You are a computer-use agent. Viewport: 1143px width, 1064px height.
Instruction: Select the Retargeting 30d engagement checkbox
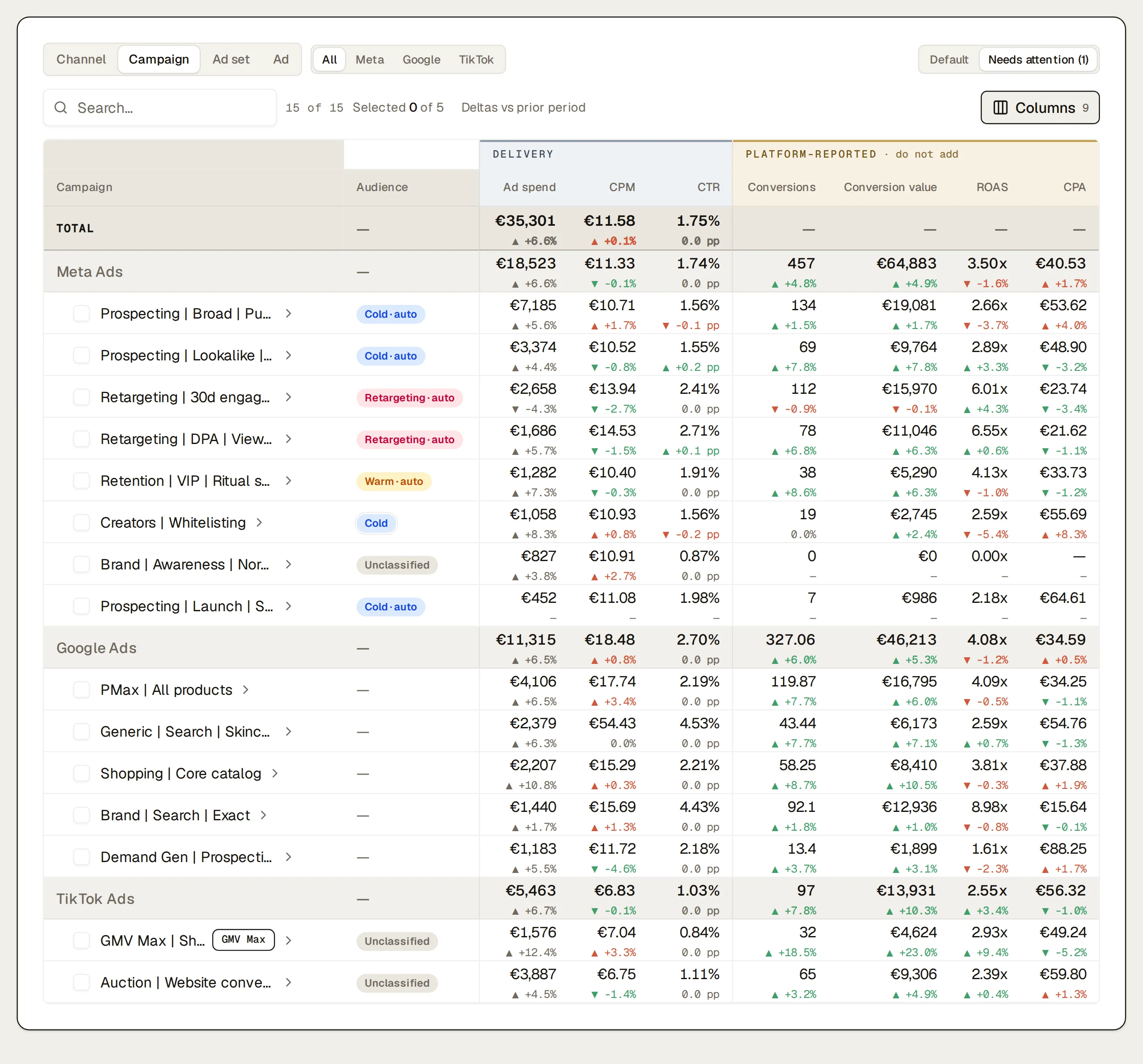point(82,397)
